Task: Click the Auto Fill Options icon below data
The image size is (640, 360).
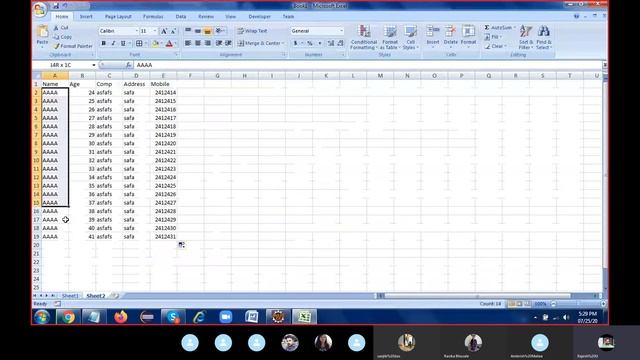Action: (x=182, y=245)
